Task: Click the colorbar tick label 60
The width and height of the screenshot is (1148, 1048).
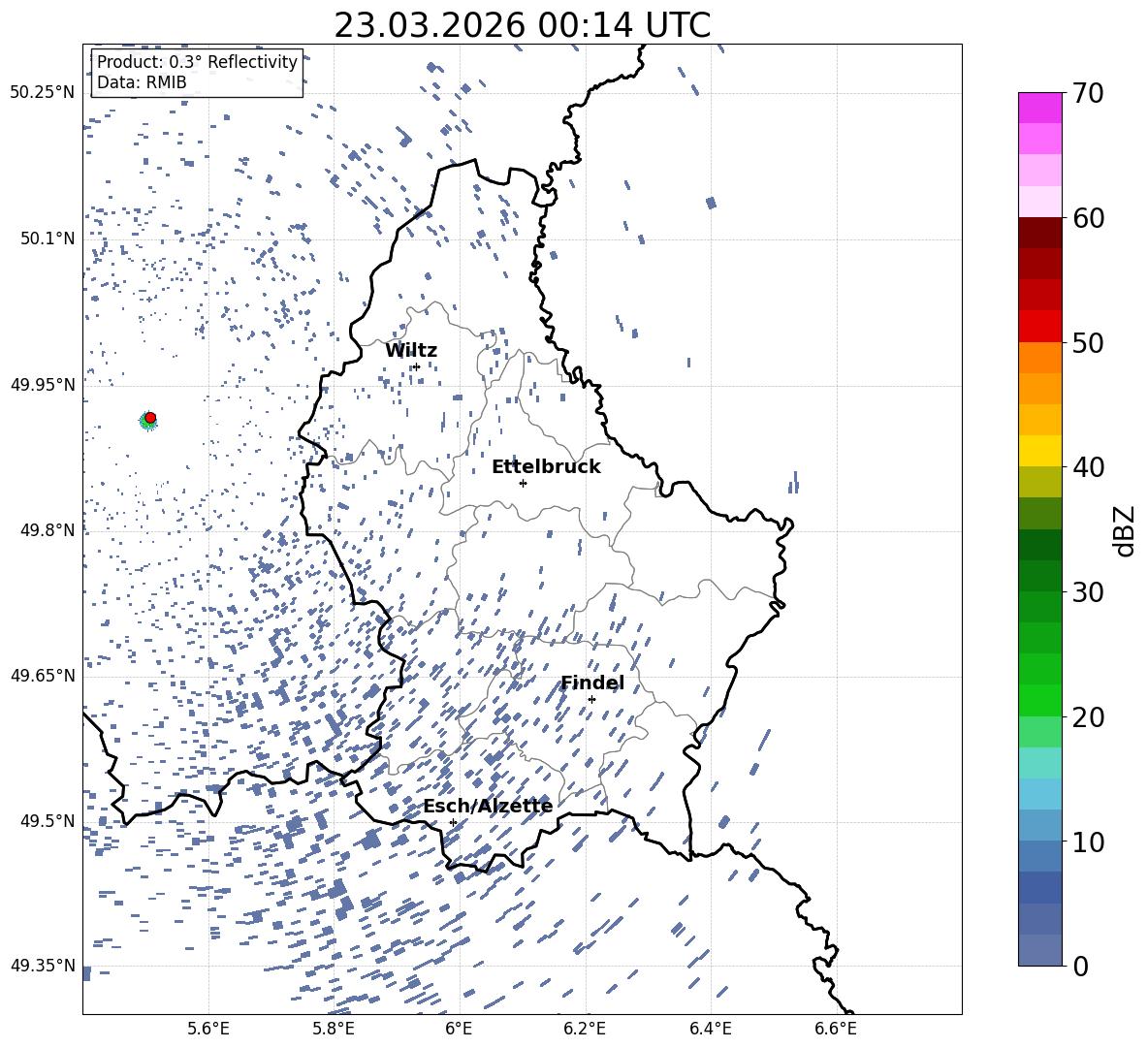Action: 1087,218
